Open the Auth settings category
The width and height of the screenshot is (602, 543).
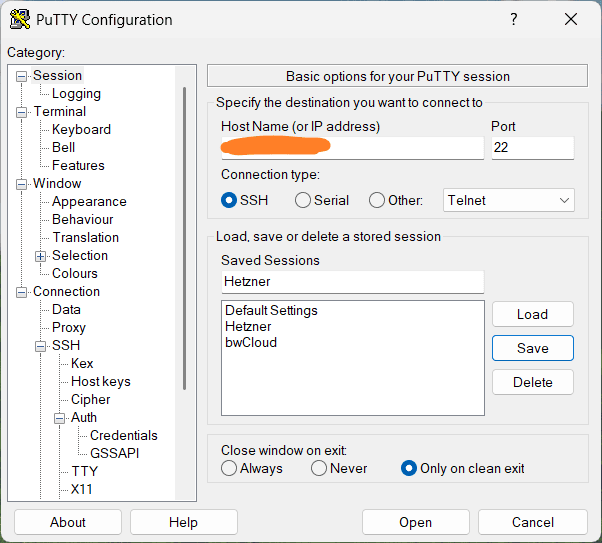(x=84, y=417)
